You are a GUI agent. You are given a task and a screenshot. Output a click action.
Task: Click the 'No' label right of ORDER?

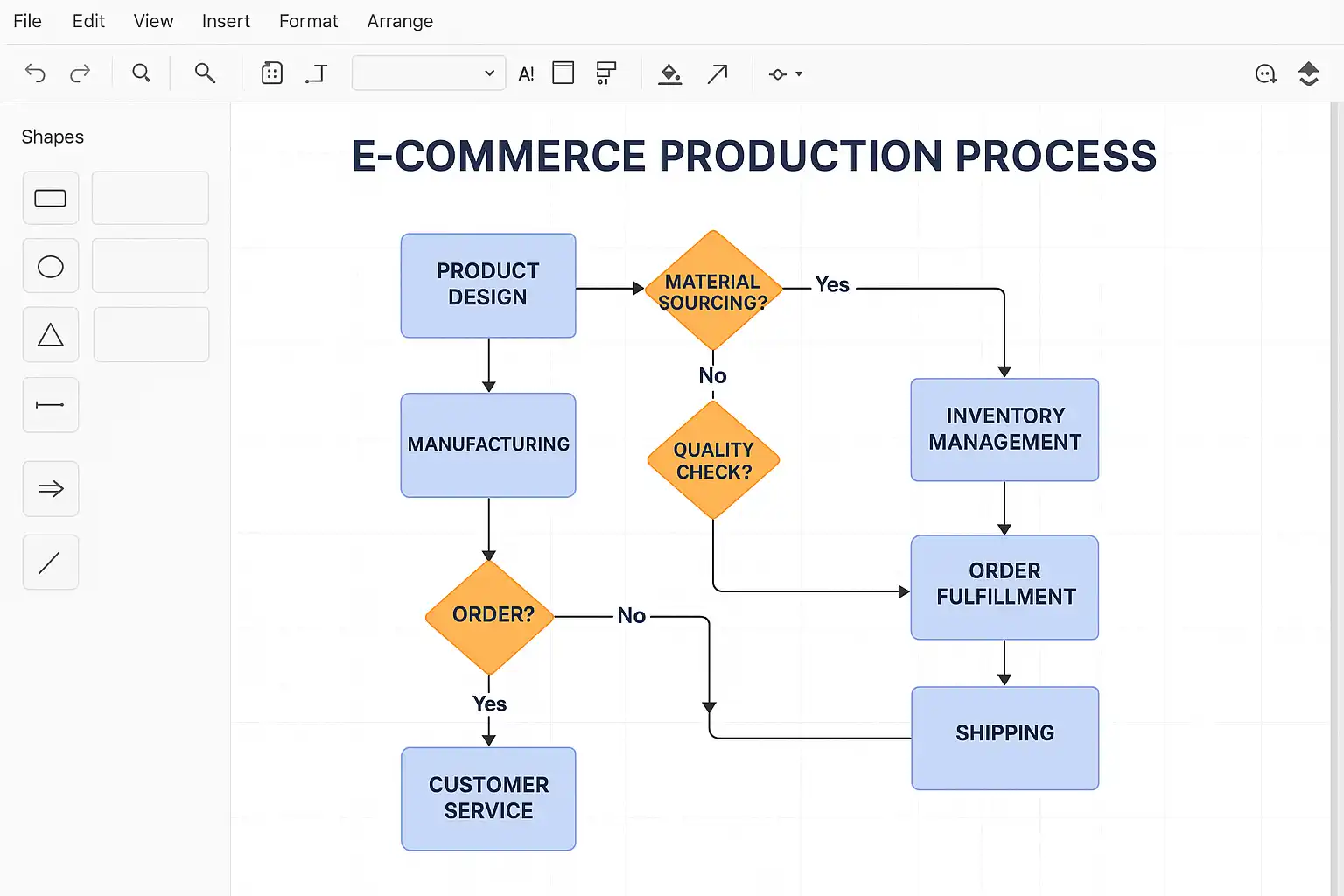[632, 615]
